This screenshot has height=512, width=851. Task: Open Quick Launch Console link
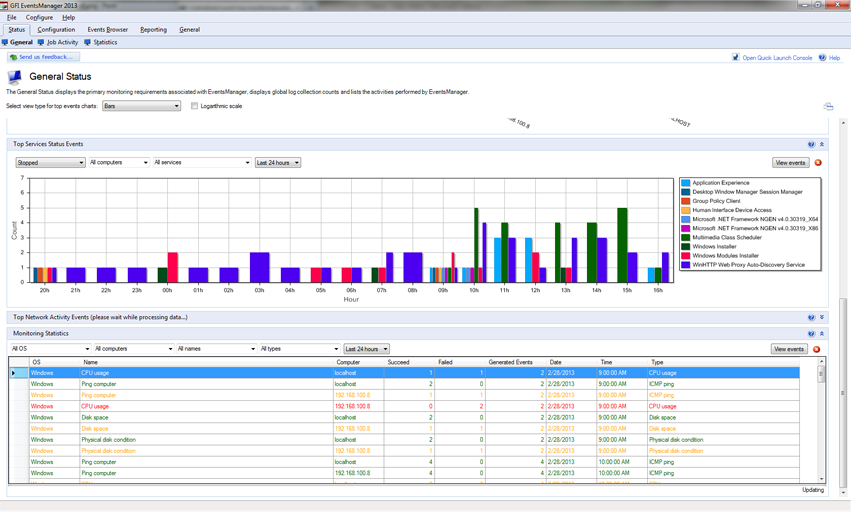point(777,58)
